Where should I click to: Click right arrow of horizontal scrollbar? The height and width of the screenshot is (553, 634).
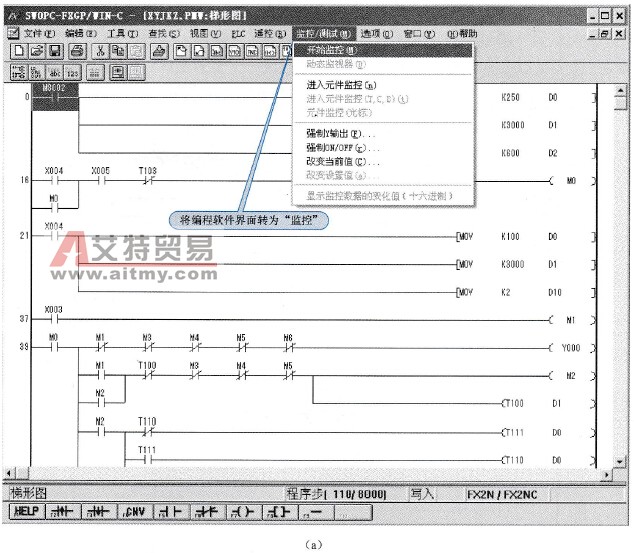click(x=607, y=475)
